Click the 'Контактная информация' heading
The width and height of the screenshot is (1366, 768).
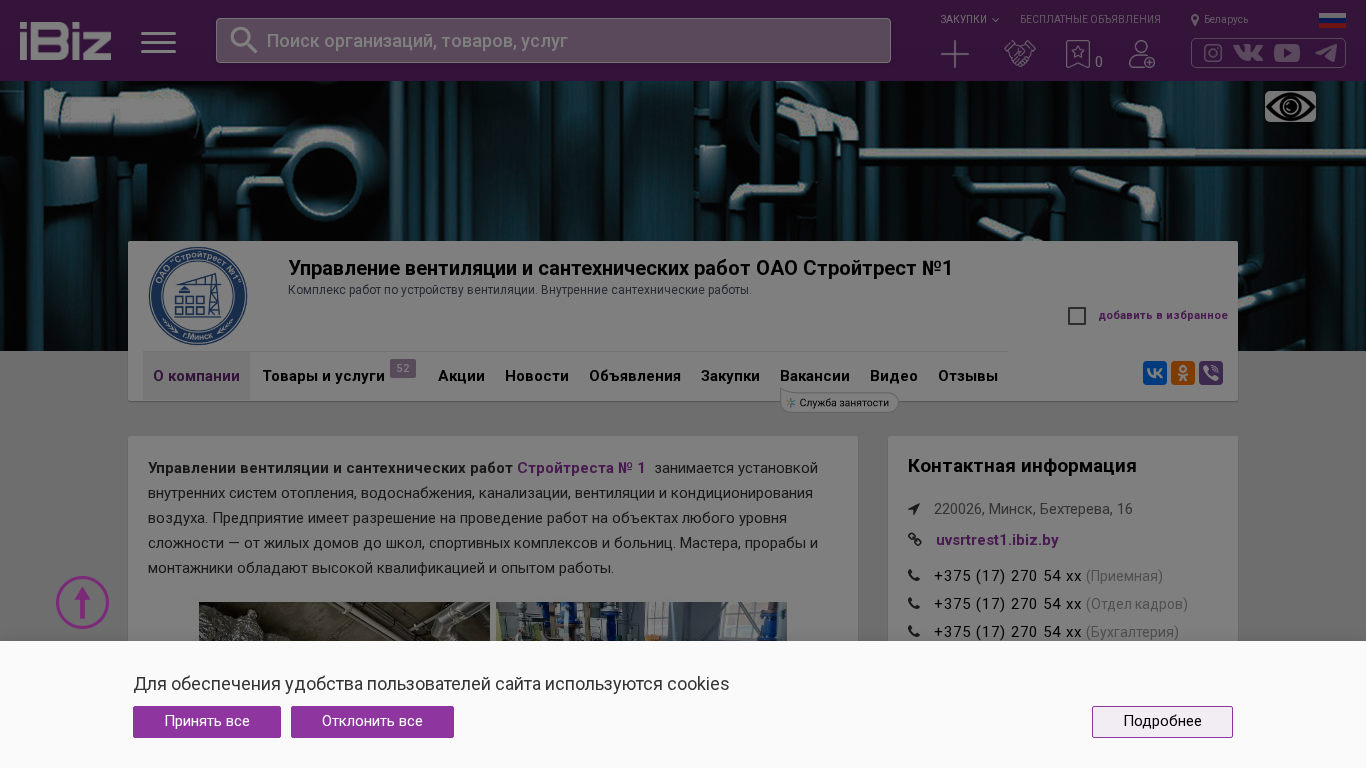point(1022,466)
